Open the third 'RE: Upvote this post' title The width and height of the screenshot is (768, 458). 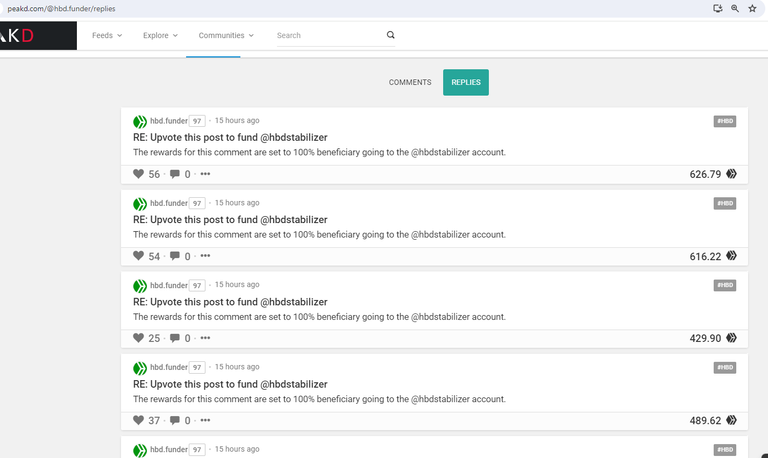[x=230, y=302]
